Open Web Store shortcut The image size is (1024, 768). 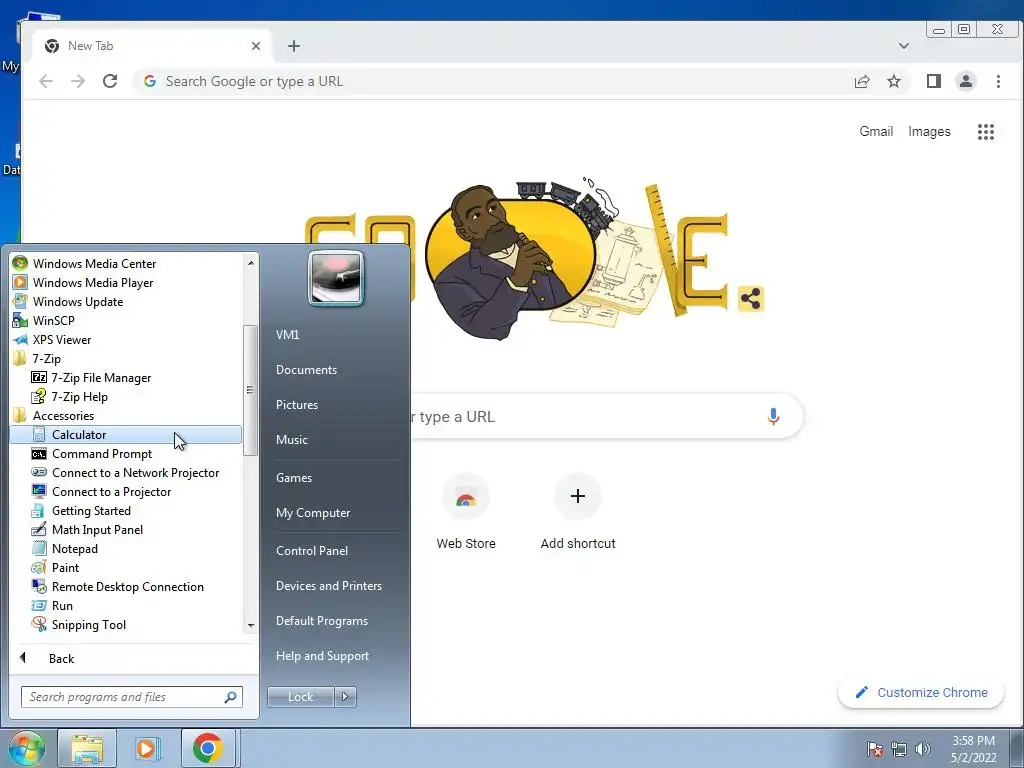466,513
